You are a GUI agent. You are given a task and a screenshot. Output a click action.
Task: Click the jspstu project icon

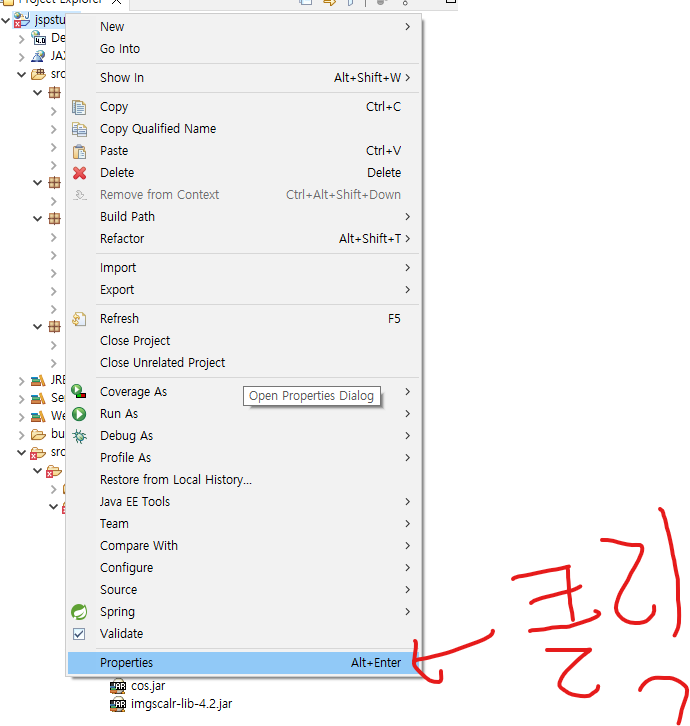[22, 19]
